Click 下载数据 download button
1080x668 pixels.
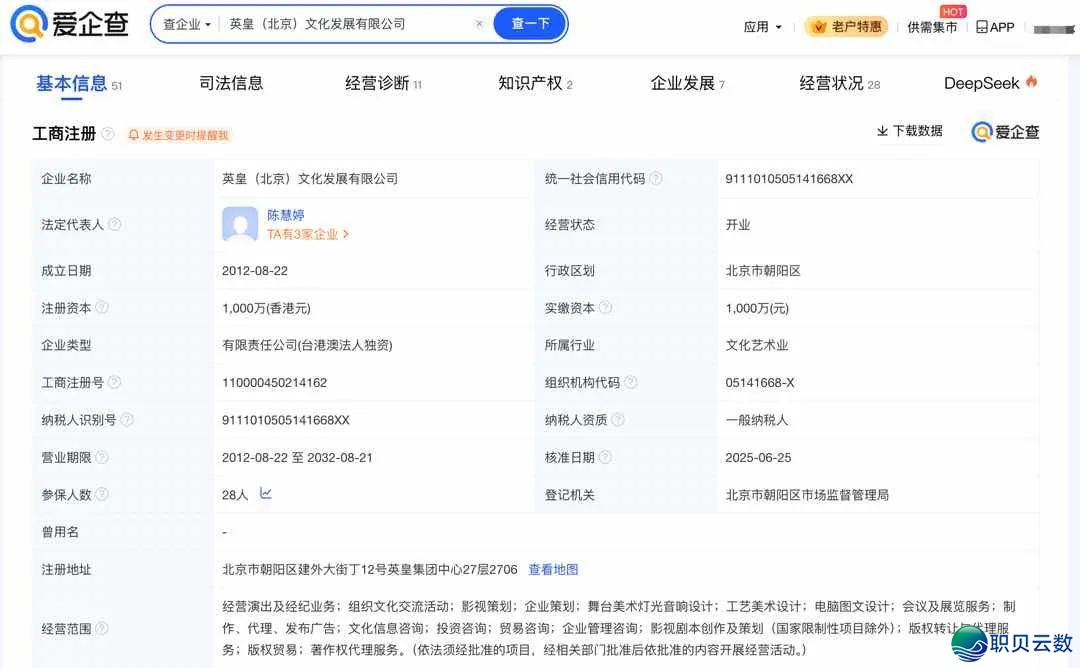pyautogui.click(x=909, y=131)
